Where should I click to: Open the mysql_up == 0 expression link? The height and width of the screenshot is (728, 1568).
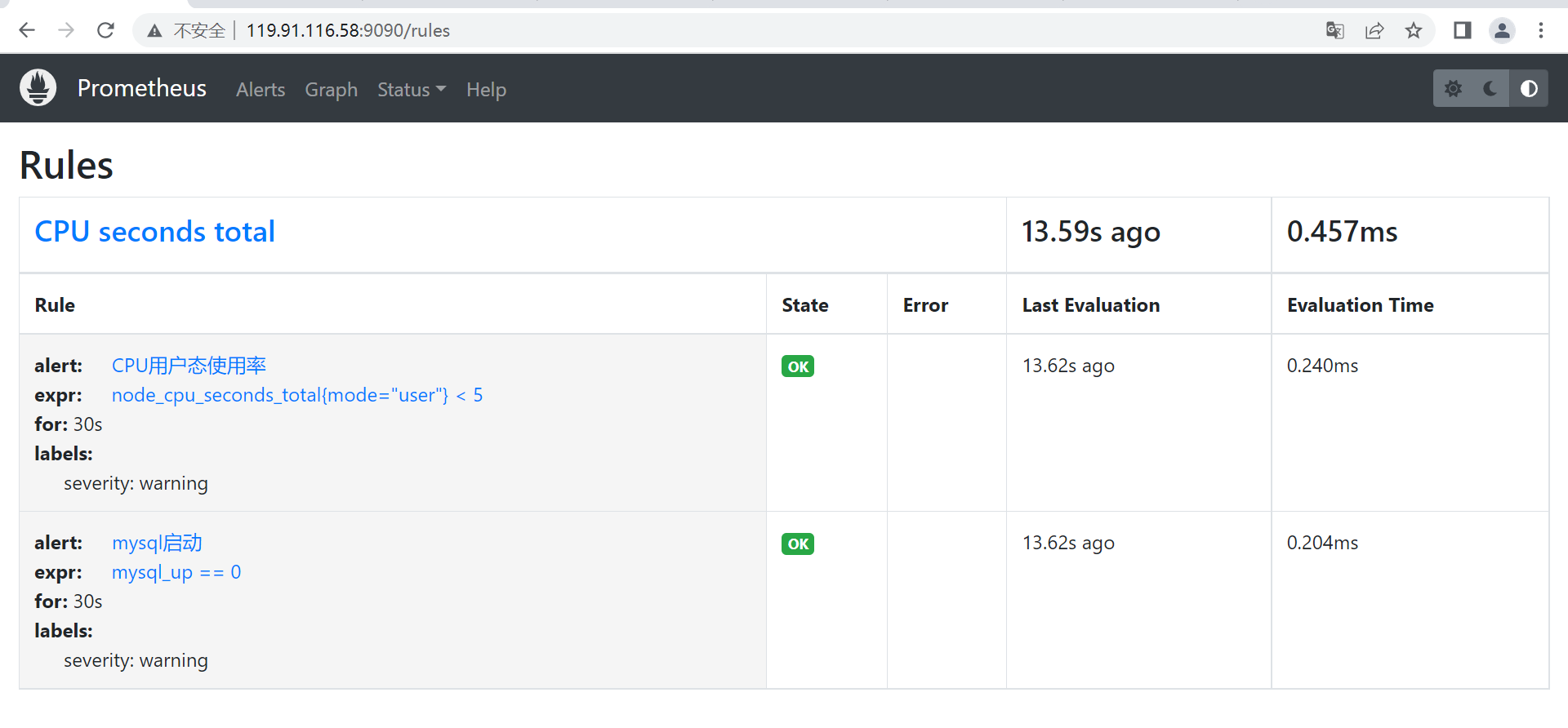176,572
